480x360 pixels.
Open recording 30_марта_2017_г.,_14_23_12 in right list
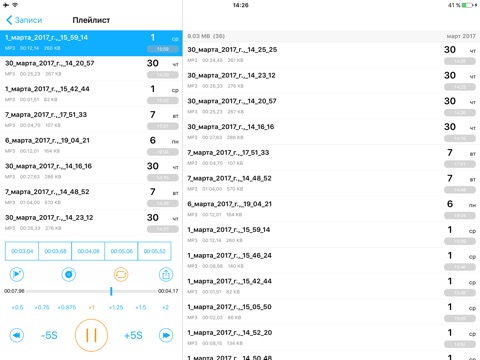point(331,80)
